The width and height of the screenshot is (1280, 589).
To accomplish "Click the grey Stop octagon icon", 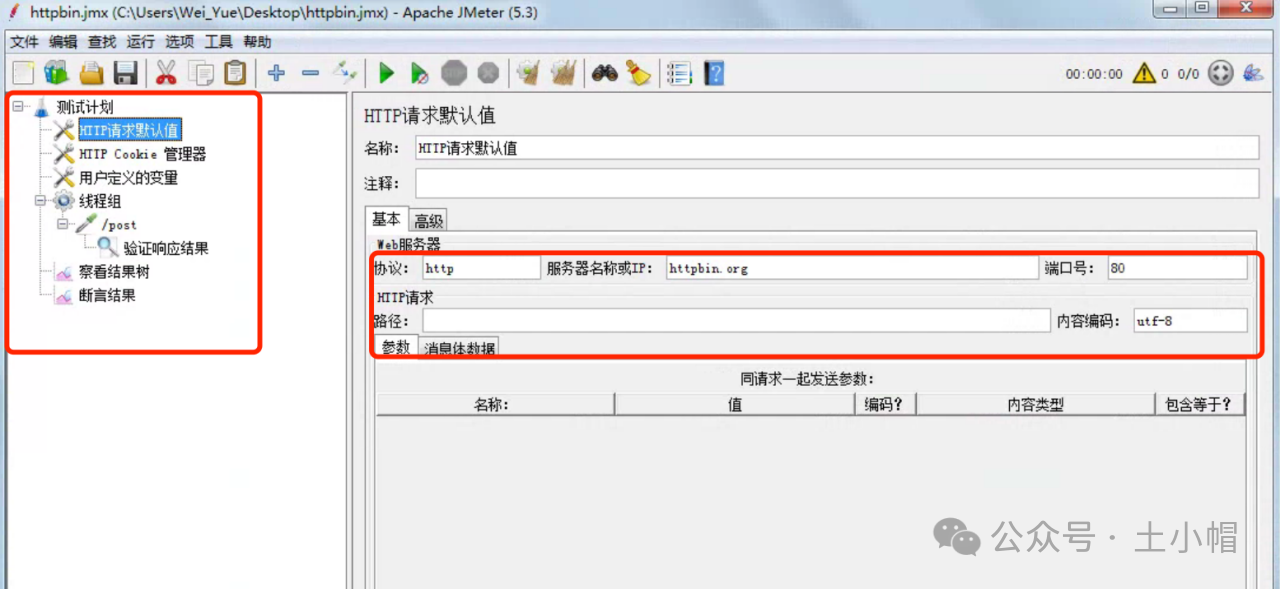I will point(454,73).
